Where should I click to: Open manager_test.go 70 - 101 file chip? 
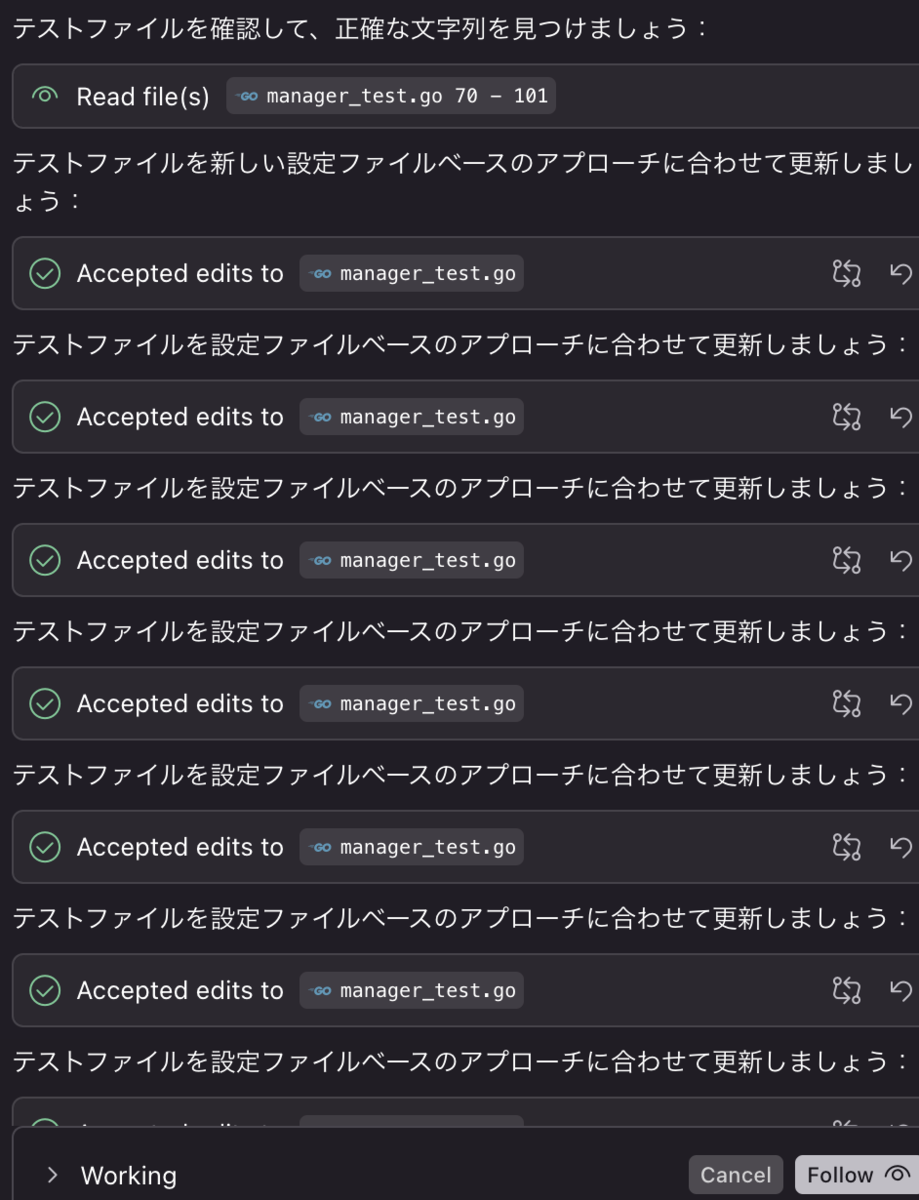(x=391, y=96)
